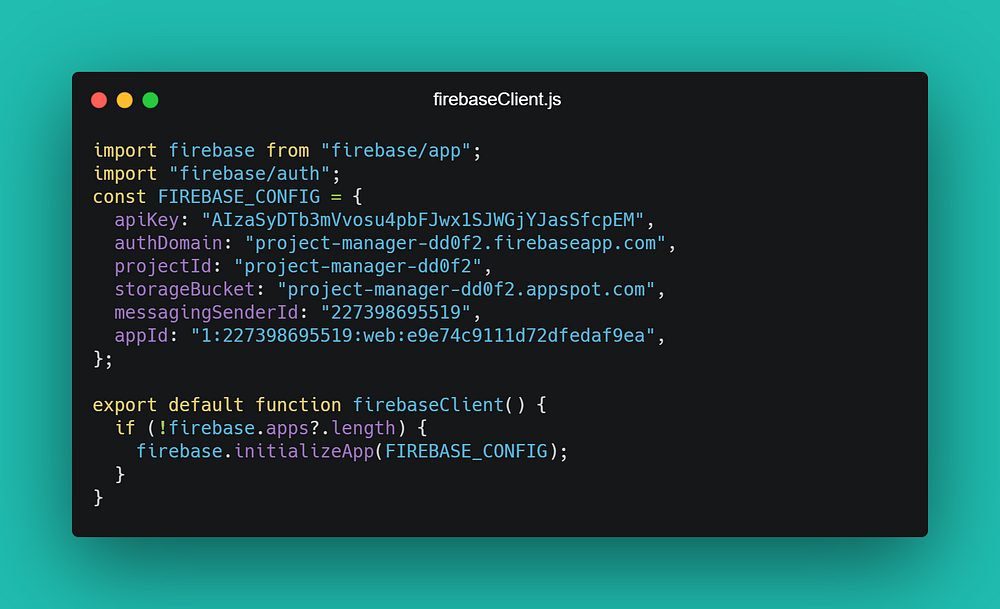Click the firebaseClient.js window title
1000x609 pixels.
(497, 99)
